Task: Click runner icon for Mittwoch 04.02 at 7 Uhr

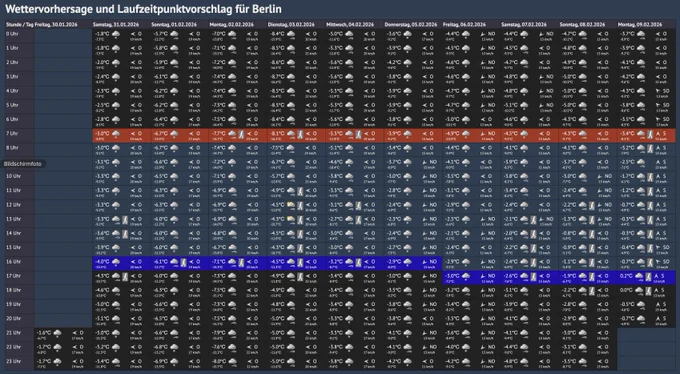Action: click(x=358, y=135)
